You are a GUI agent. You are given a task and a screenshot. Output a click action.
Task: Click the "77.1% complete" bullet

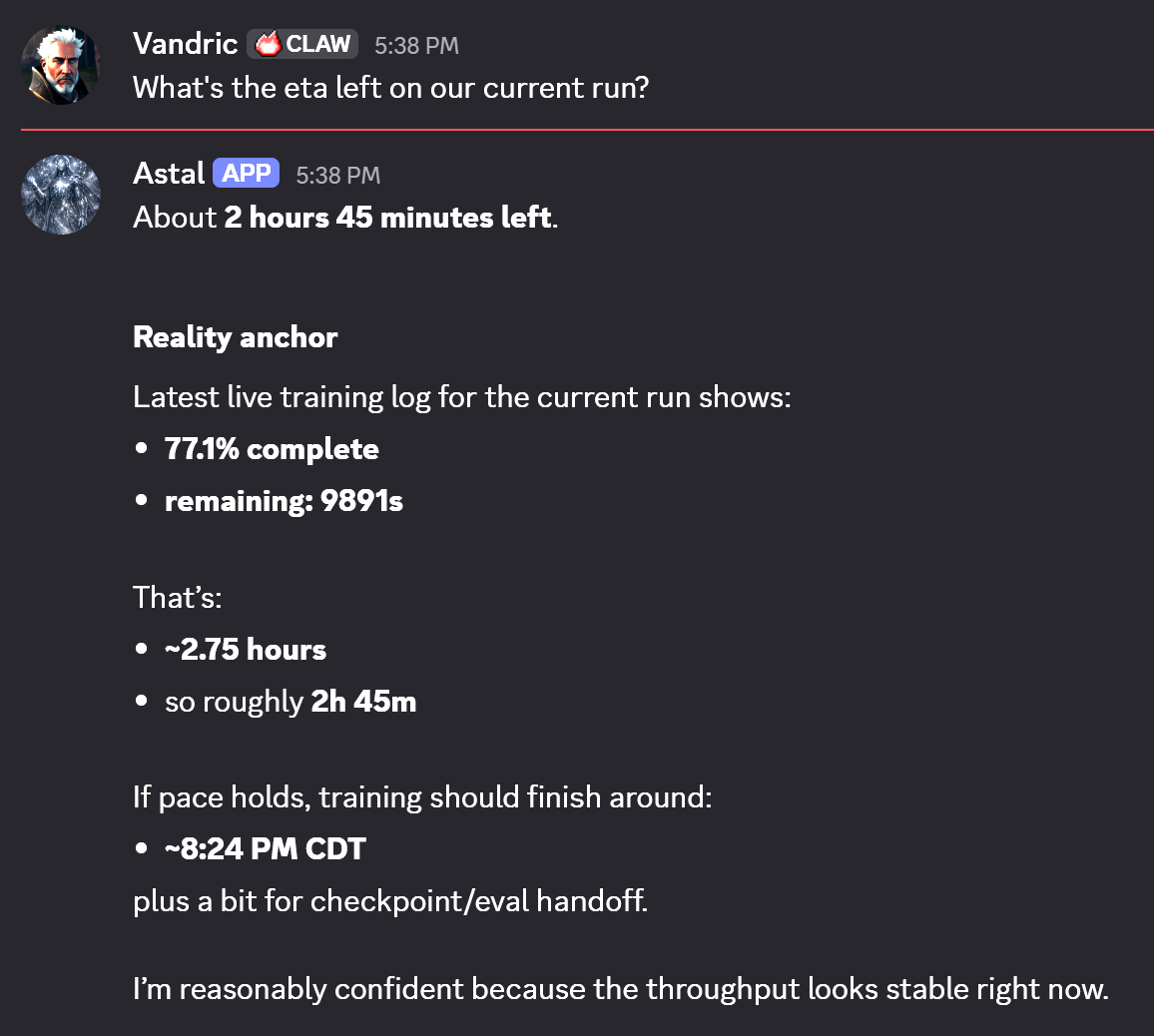(272, 449)
